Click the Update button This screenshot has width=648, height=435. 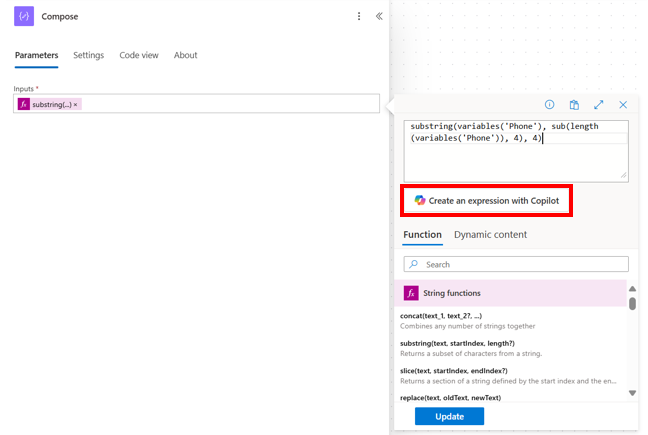pos(449,416)
